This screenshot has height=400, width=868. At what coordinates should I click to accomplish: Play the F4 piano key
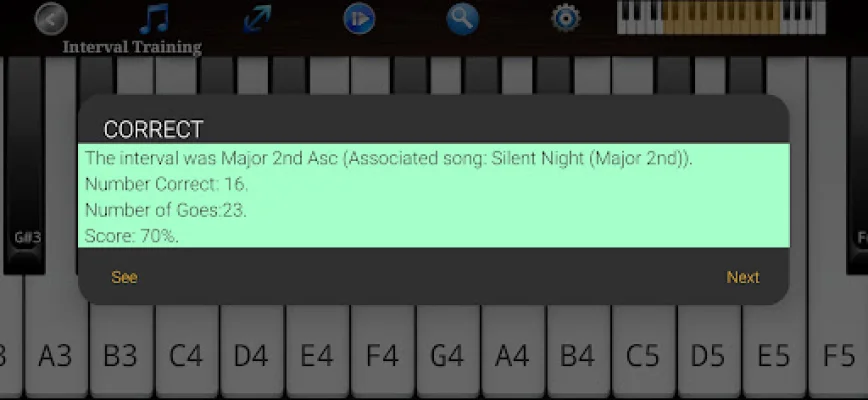point(382,356)
